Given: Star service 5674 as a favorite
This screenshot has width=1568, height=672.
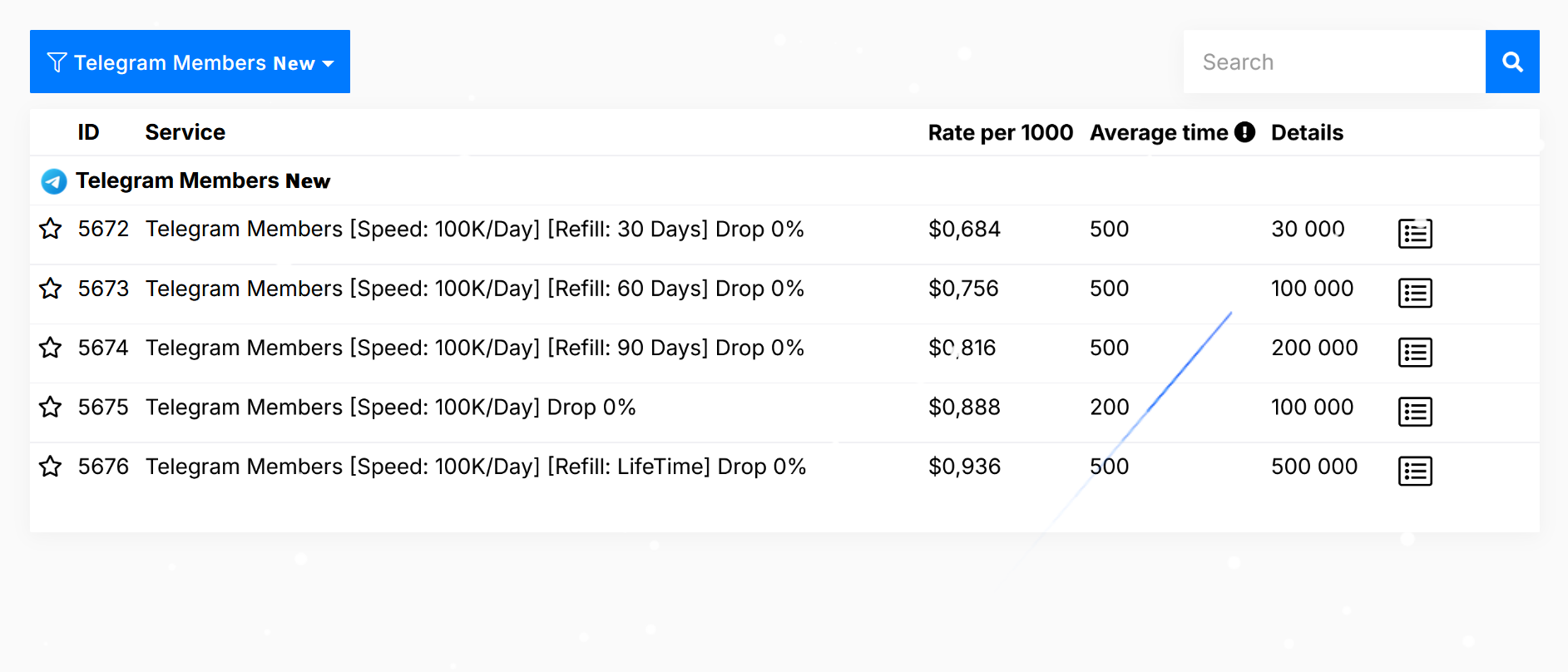Looking at the screenshot, I should coord(51,348).
